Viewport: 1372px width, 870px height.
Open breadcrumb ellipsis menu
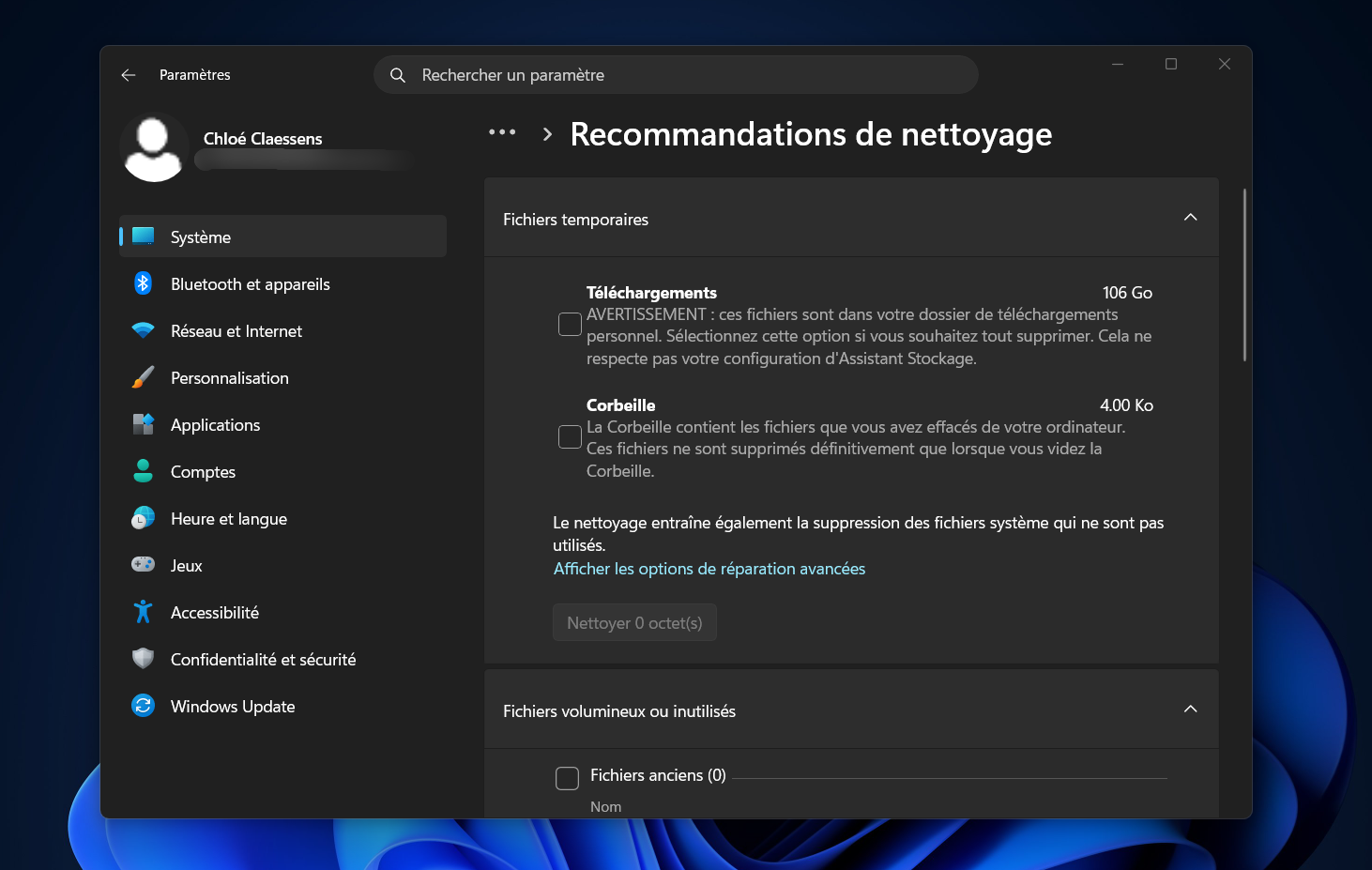pos(502,133)
